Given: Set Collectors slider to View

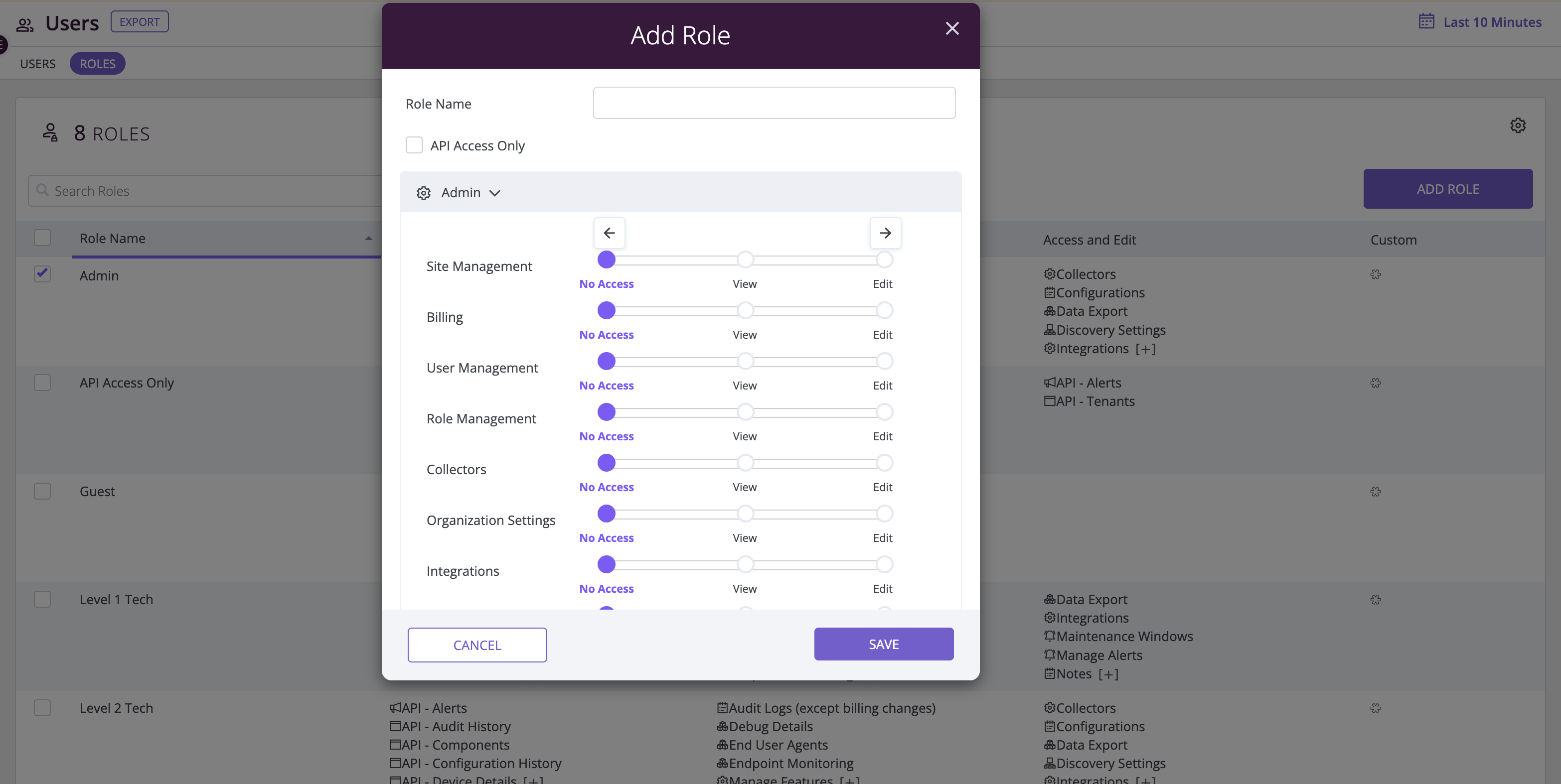Looking at the screenshot, I should click(745, 463).
